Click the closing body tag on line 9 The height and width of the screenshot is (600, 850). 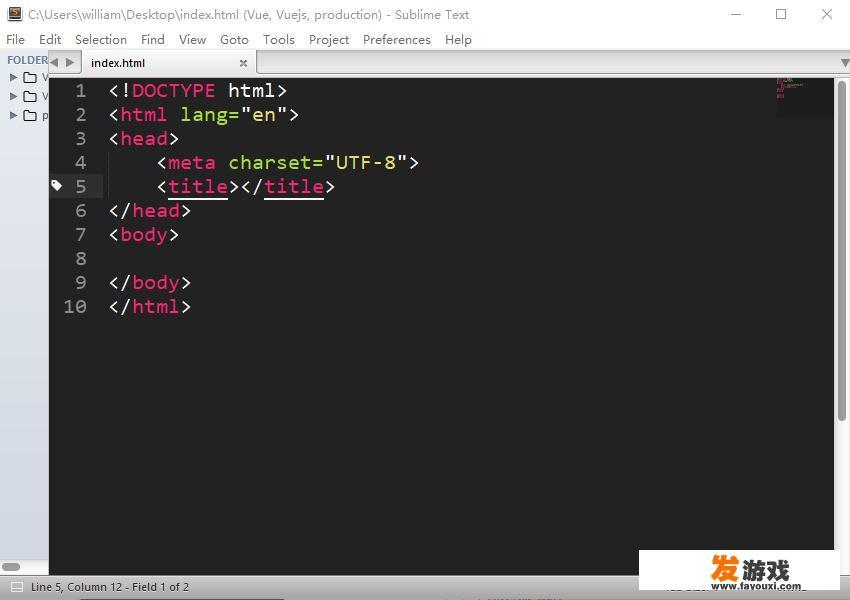click(150, 282)
